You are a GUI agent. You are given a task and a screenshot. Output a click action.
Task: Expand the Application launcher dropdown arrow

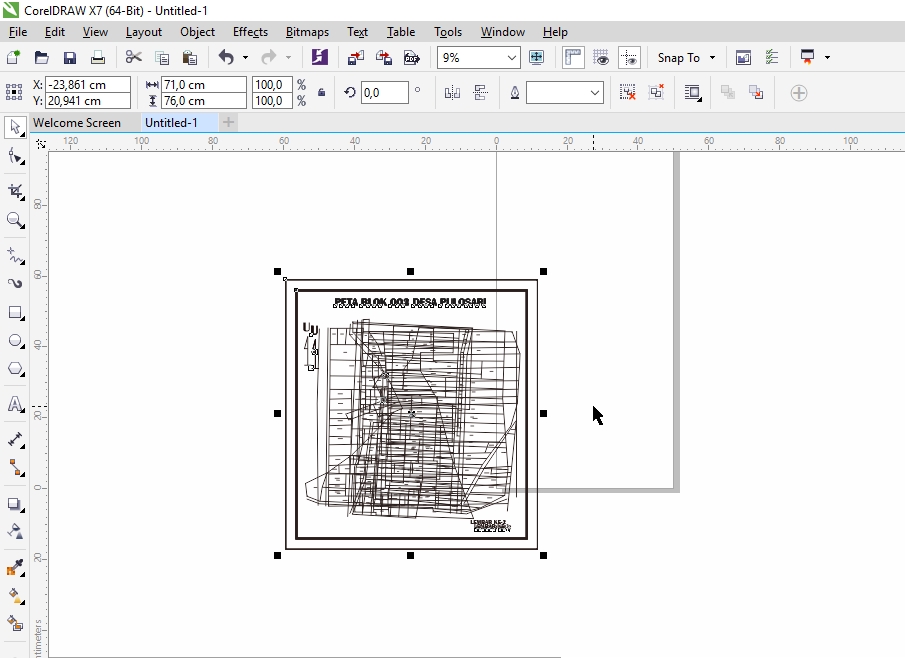[x=827, y=57]
